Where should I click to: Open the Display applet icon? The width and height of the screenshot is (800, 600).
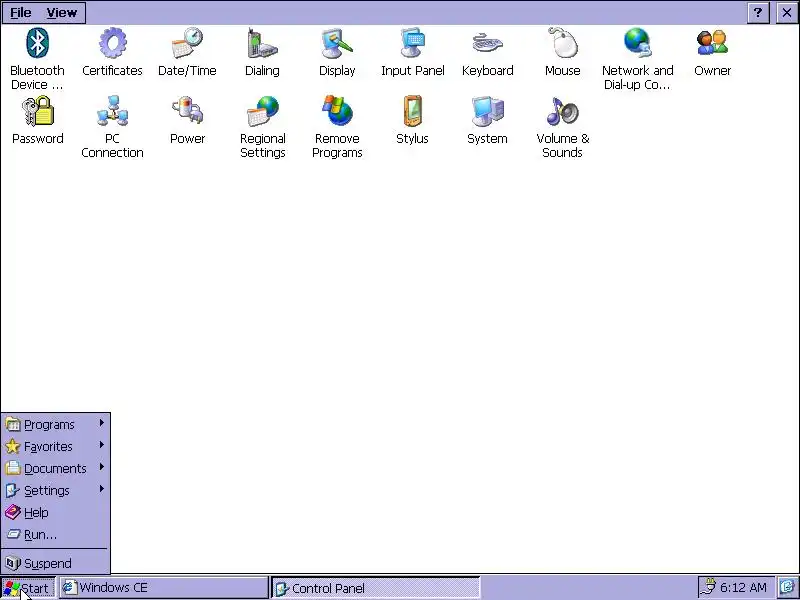(x=337, y=43)
